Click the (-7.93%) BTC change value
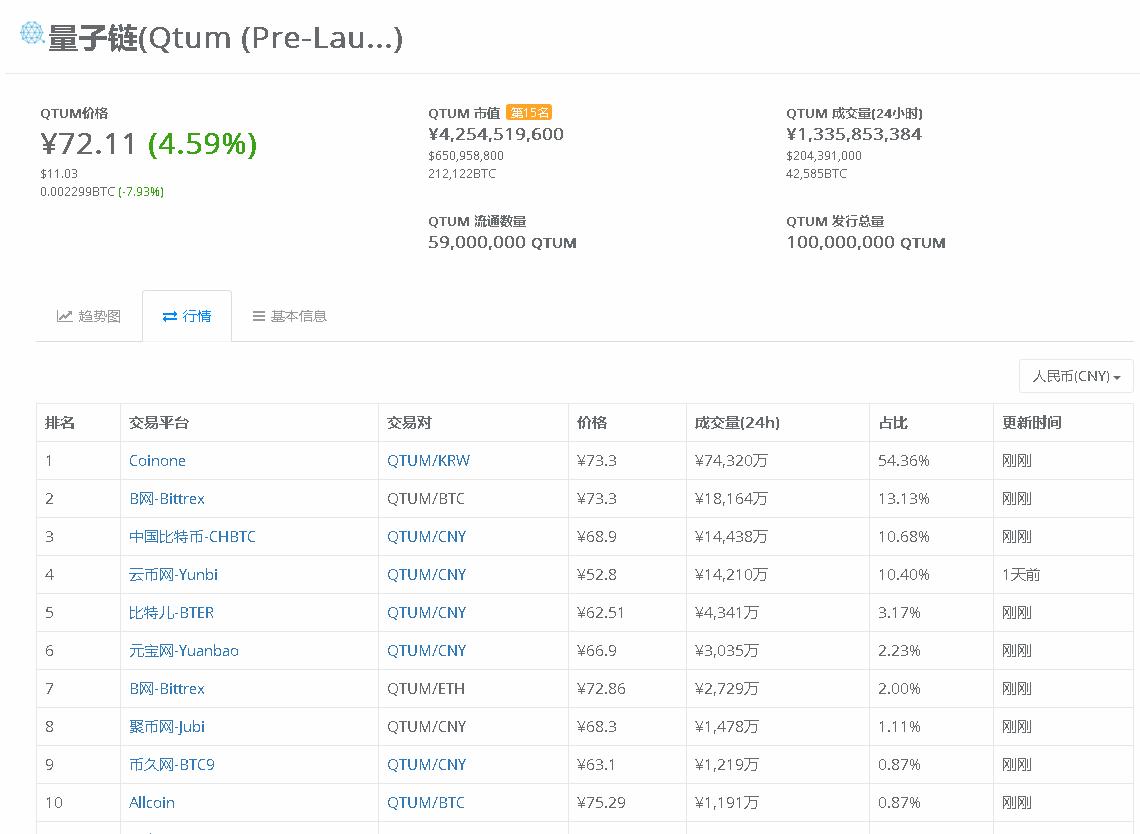The height and width of the screenshot is (834, 1140). (141, 192)
